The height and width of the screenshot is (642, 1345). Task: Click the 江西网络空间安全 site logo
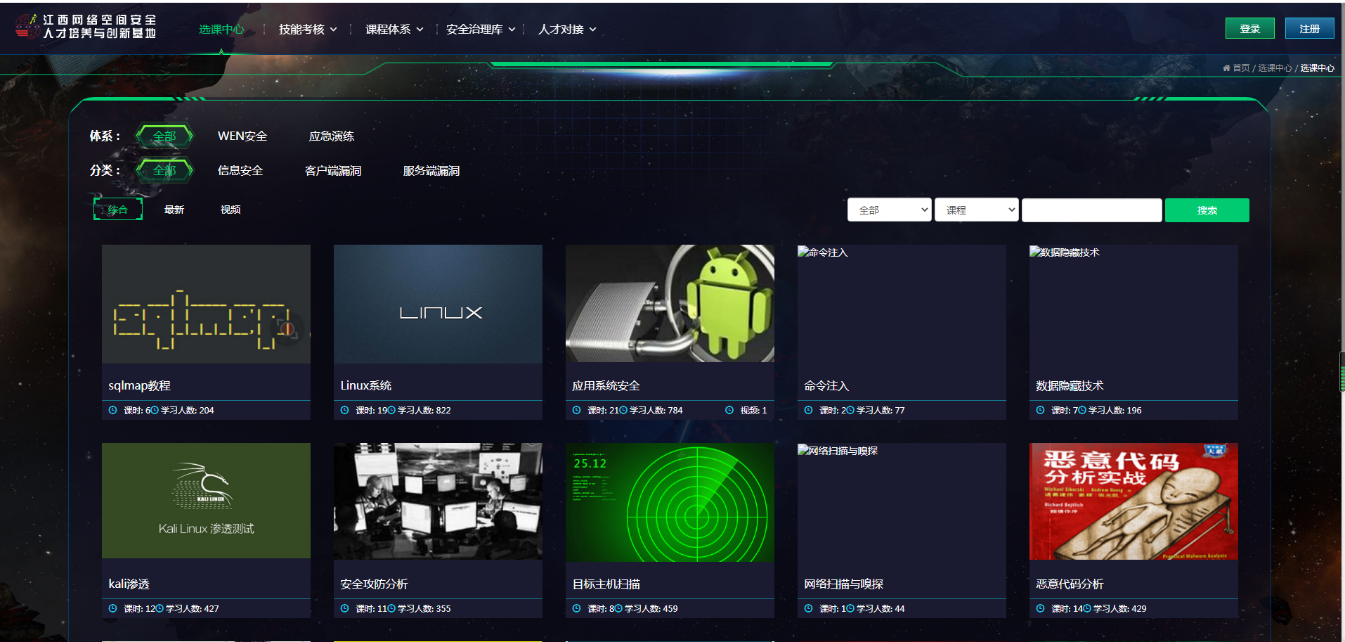[87, 27]
